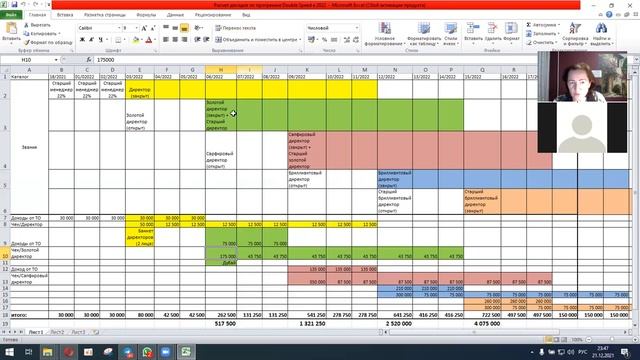
Task: Switch to the Формулы tab
Action: tap(146, 15)
